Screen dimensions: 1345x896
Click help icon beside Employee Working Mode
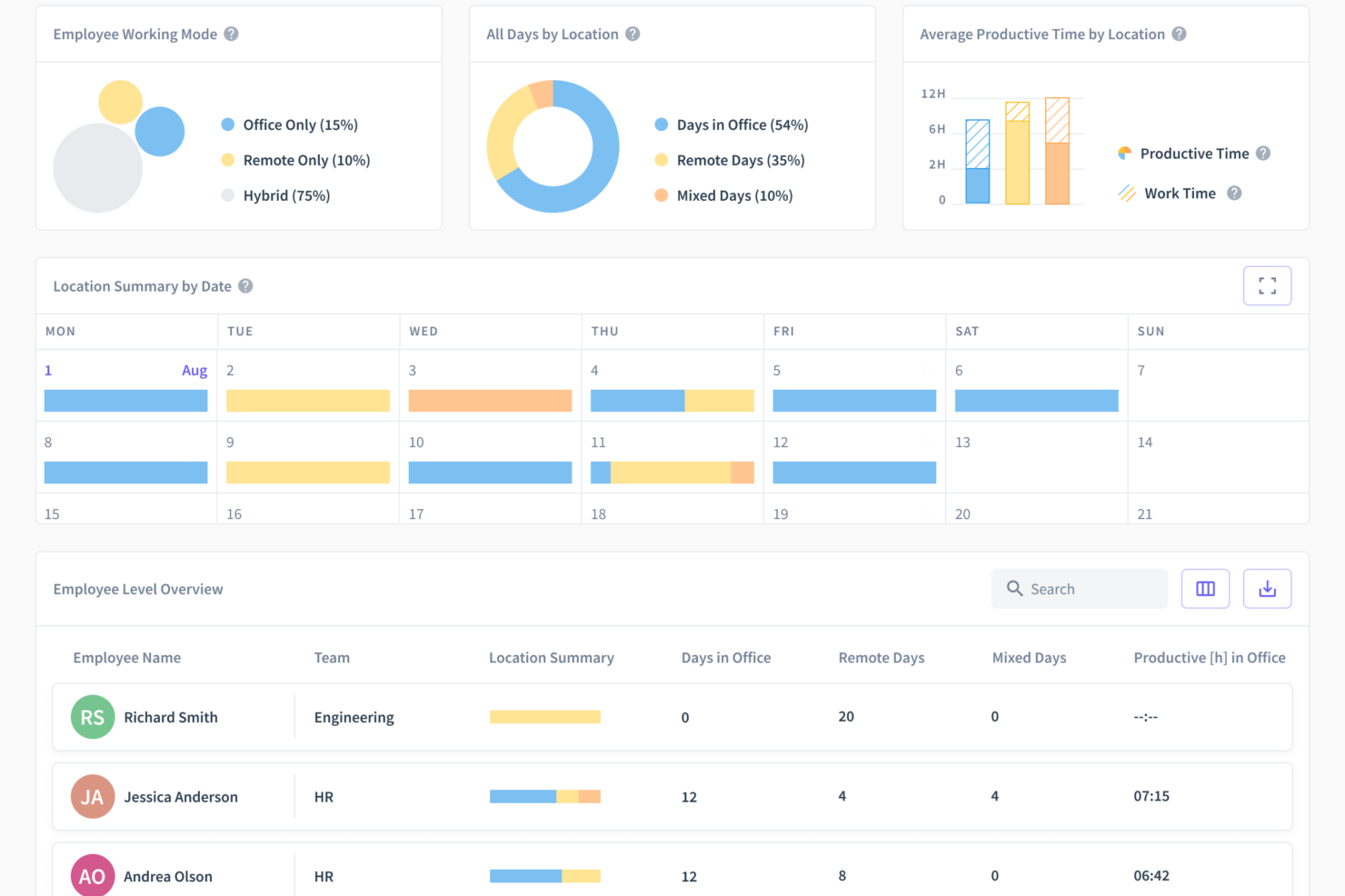(x=231, y=34)
